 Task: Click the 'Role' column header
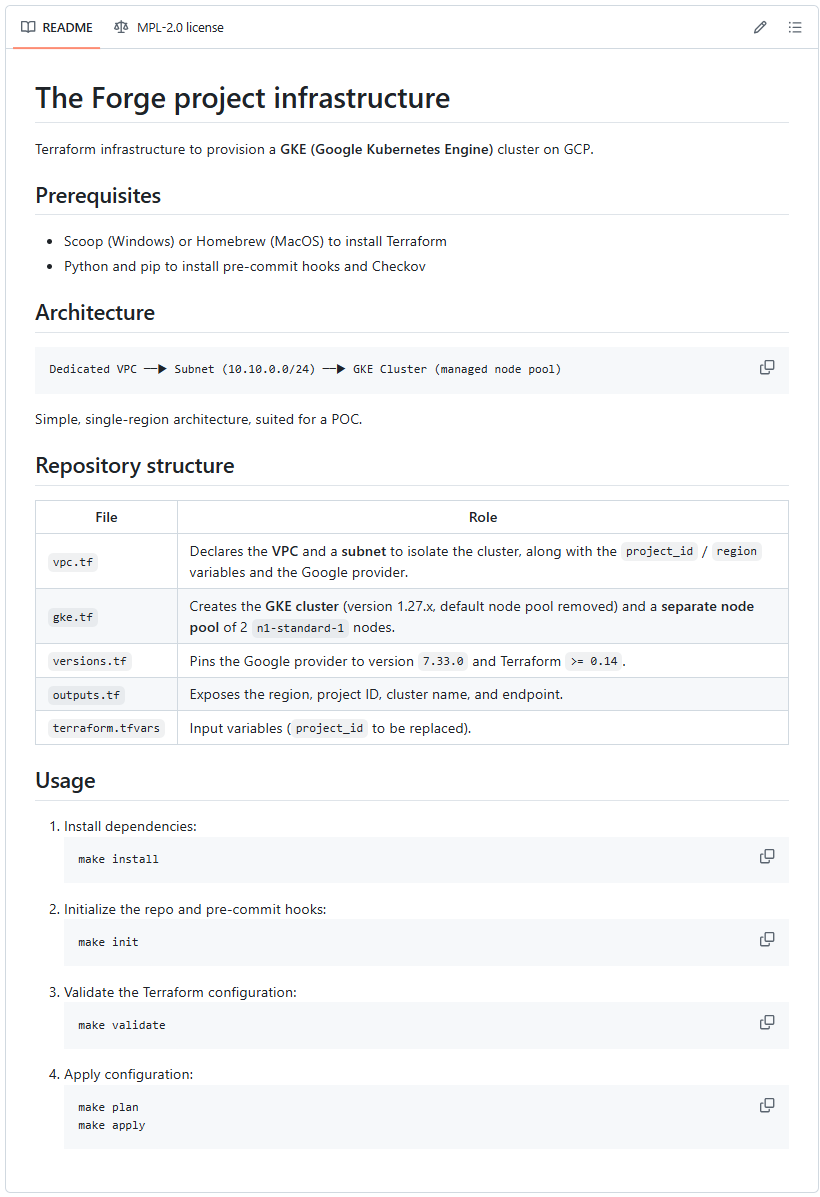(483, 518)
